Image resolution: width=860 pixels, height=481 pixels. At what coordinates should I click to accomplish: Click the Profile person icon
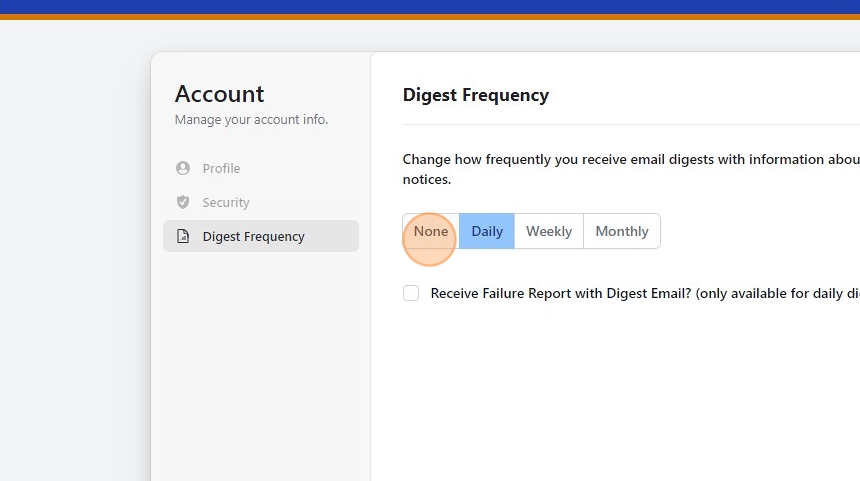click(x=182, y=168)
